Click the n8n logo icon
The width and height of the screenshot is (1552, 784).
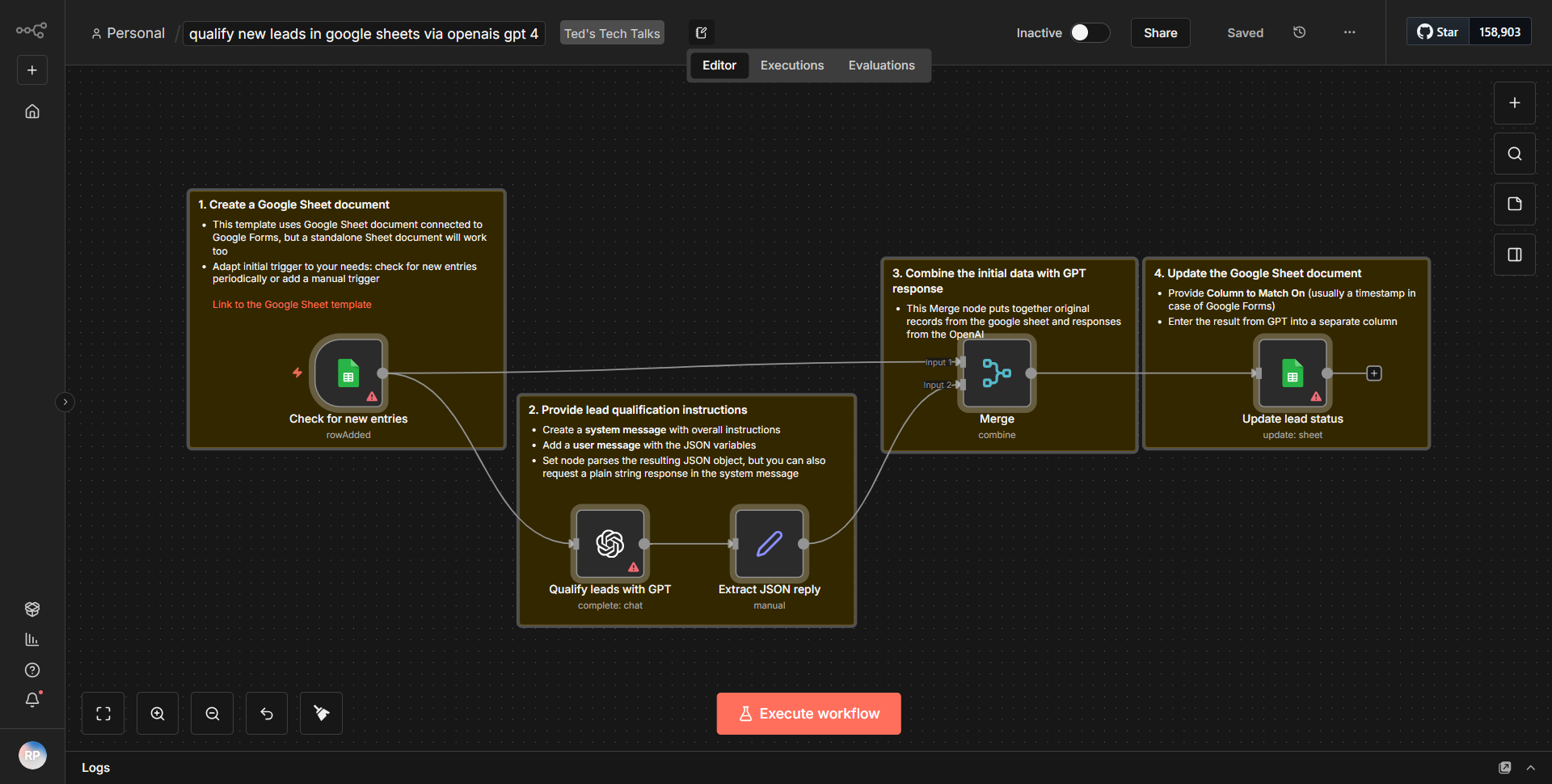tap(32, 31)
